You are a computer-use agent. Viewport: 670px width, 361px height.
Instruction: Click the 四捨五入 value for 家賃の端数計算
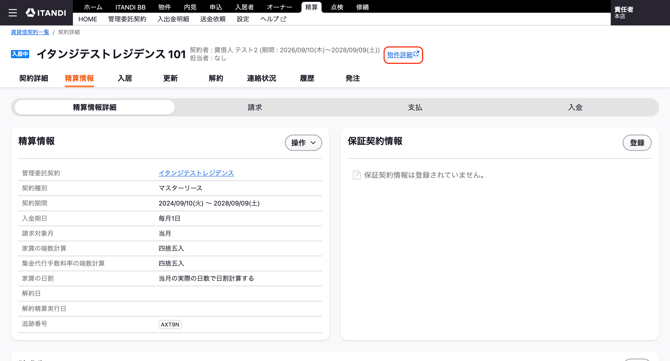point(171,248)
